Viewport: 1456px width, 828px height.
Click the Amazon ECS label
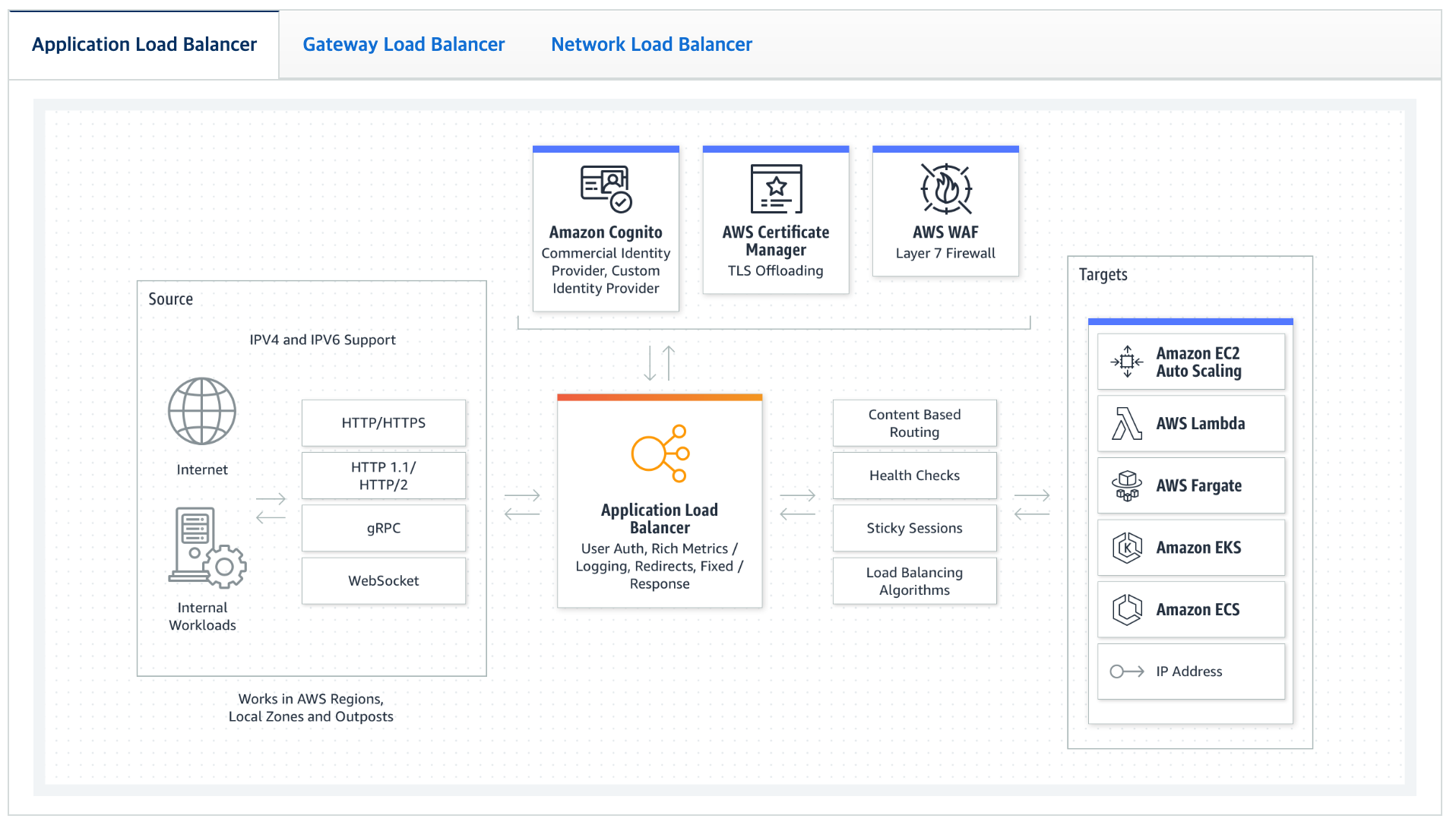1198,610
